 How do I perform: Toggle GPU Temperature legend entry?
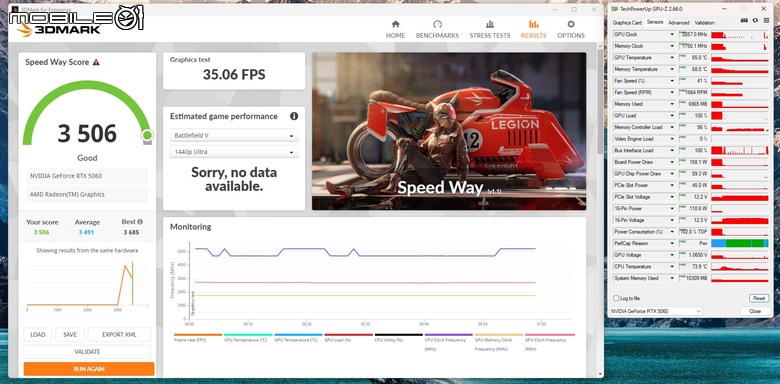298,338
